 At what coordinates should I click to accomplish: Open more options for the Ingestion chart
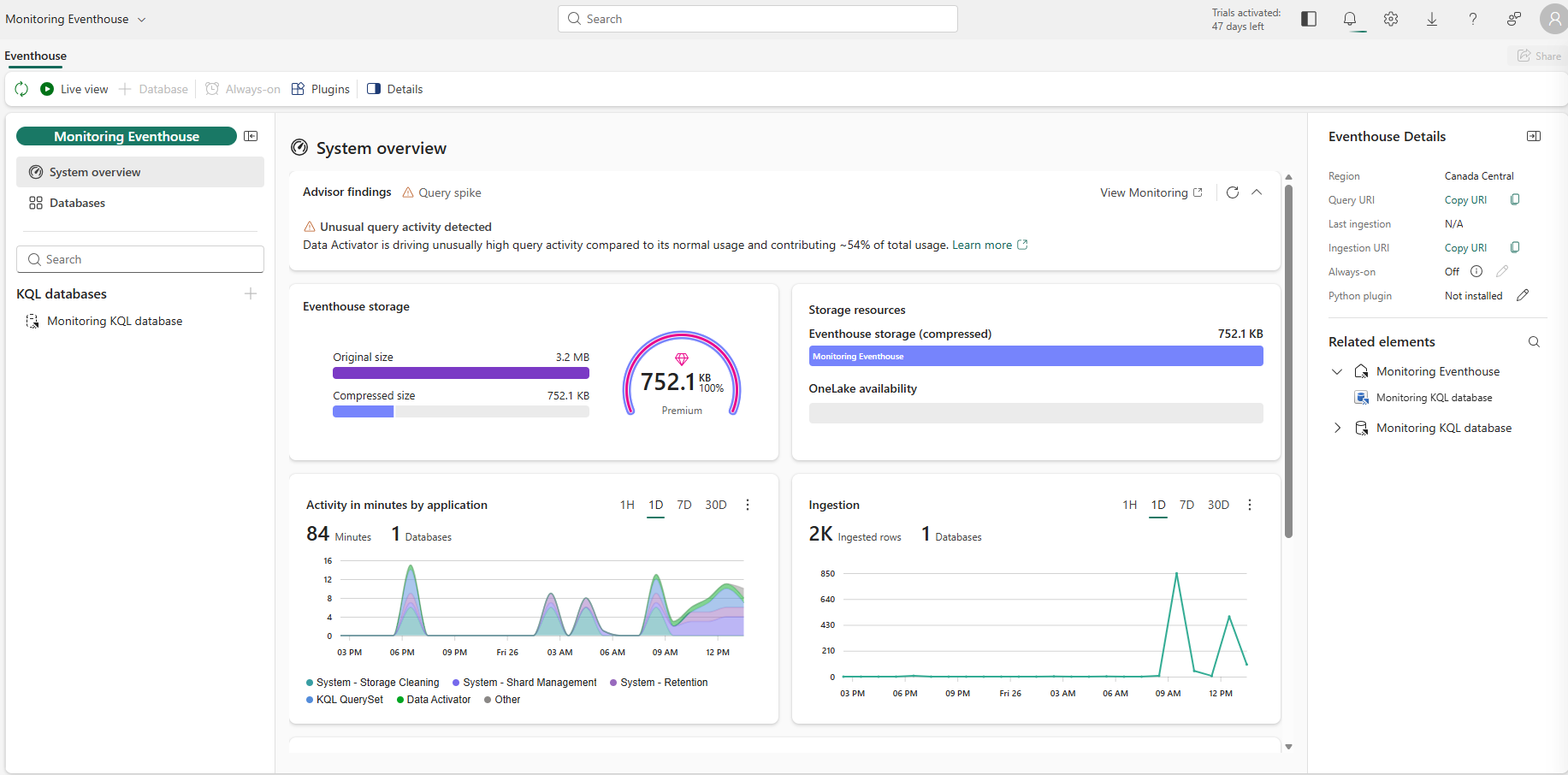click(x=1250, y=505)
